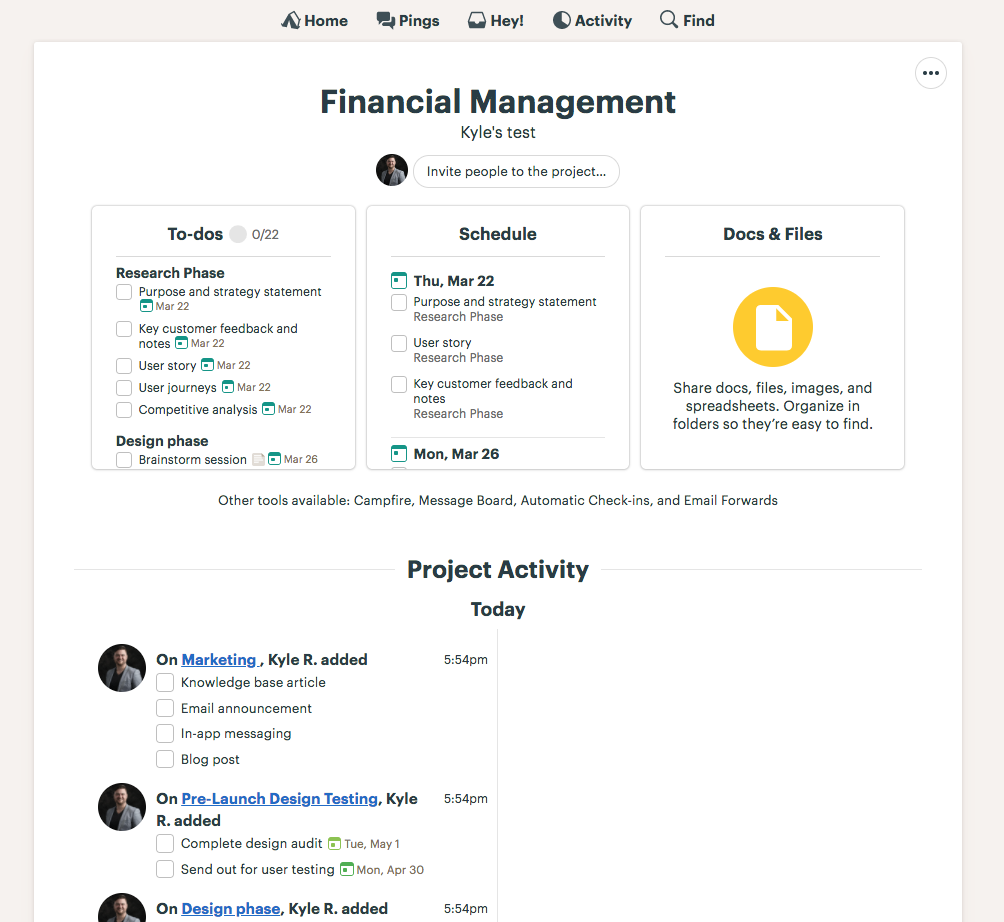Click Invite people to the project button
Image resolution: width=1004 pixels, height=922 pixels.
click(x=516, y=171)
